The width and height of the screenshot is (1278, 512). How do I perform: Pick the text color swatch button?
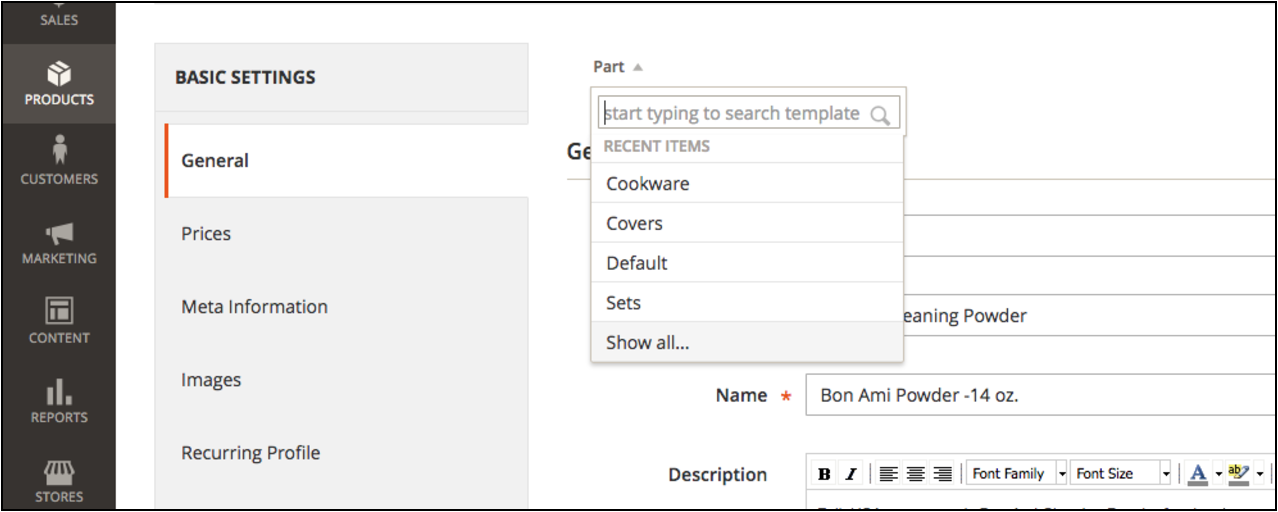click(x=1198, y=474)
